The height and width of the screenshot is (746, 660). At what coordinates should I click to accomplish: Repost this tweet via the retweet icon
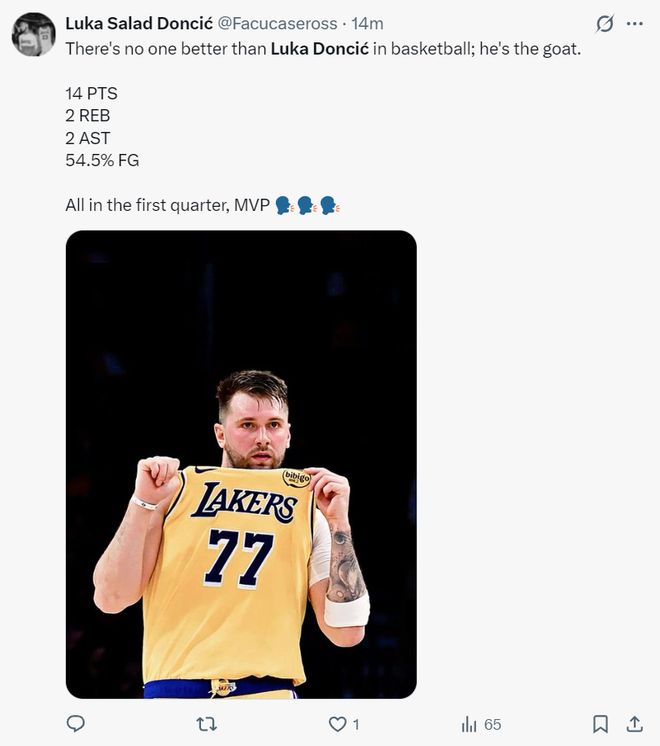click(206, 723)
